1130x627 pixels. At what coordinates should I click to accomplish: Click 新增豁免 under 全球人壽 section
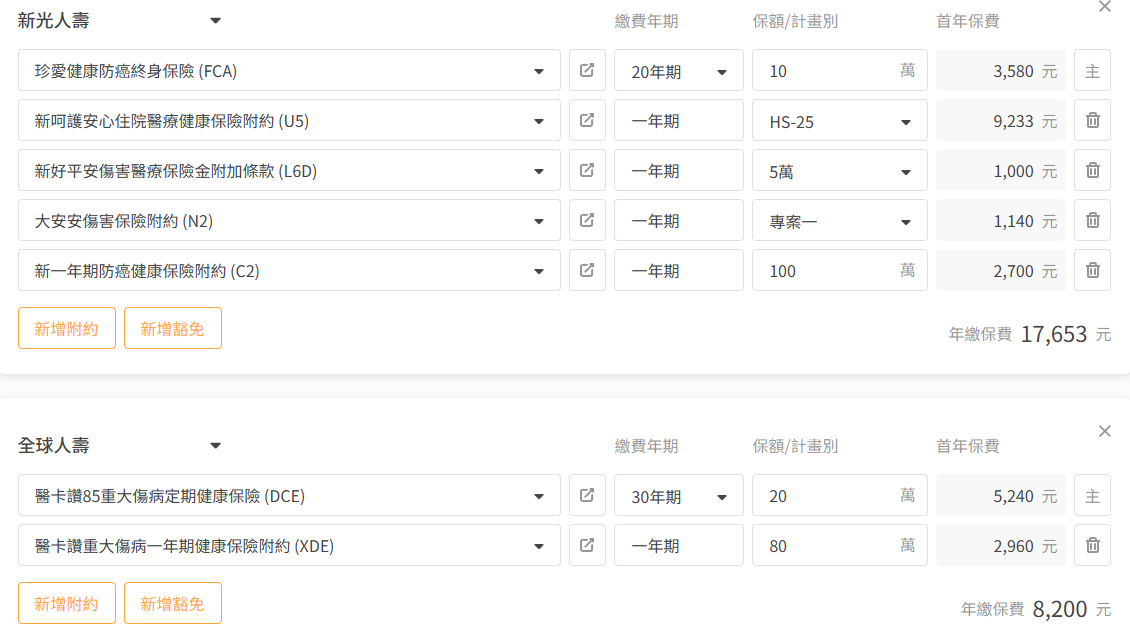click(x=172, y=603)
